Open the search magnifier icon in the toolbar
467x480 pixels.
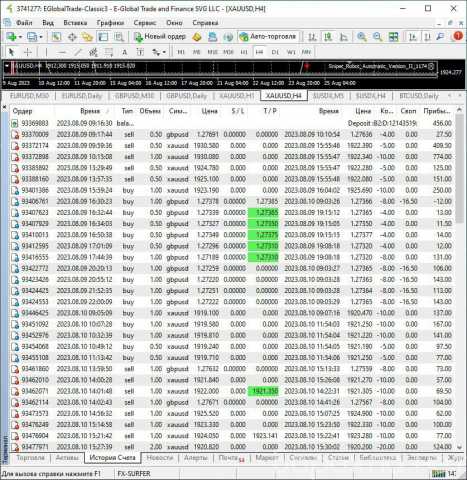point(441,37)
